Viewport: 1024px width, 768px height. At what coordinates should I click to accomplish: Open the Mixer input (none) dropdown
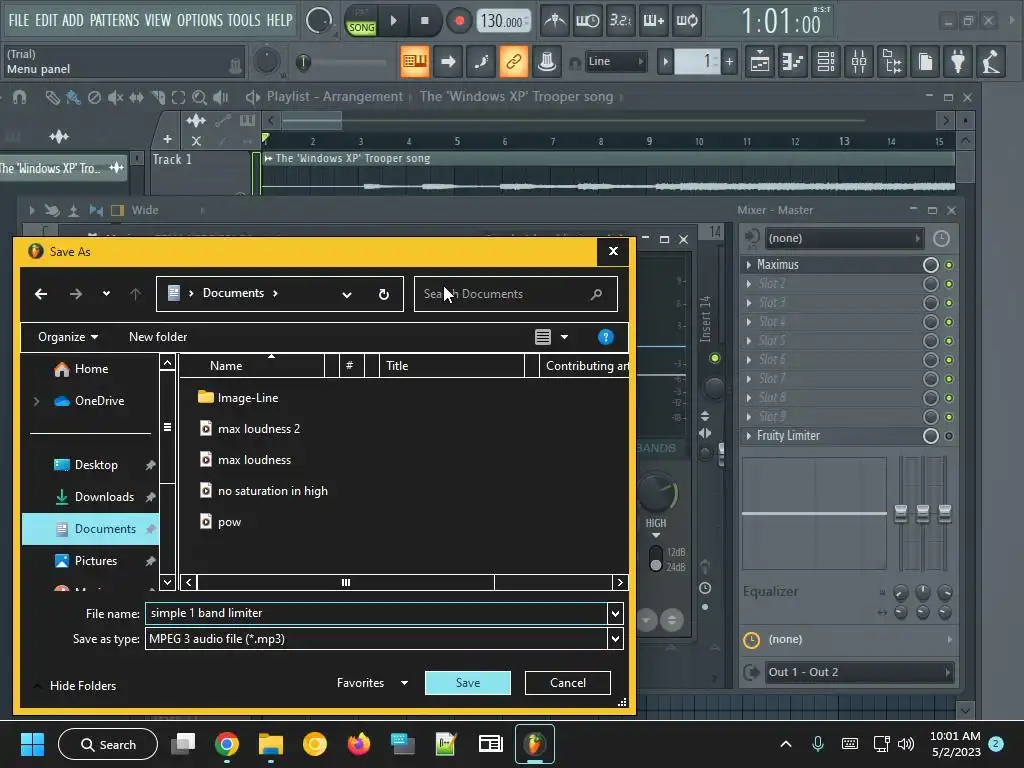tap(843, 238)
